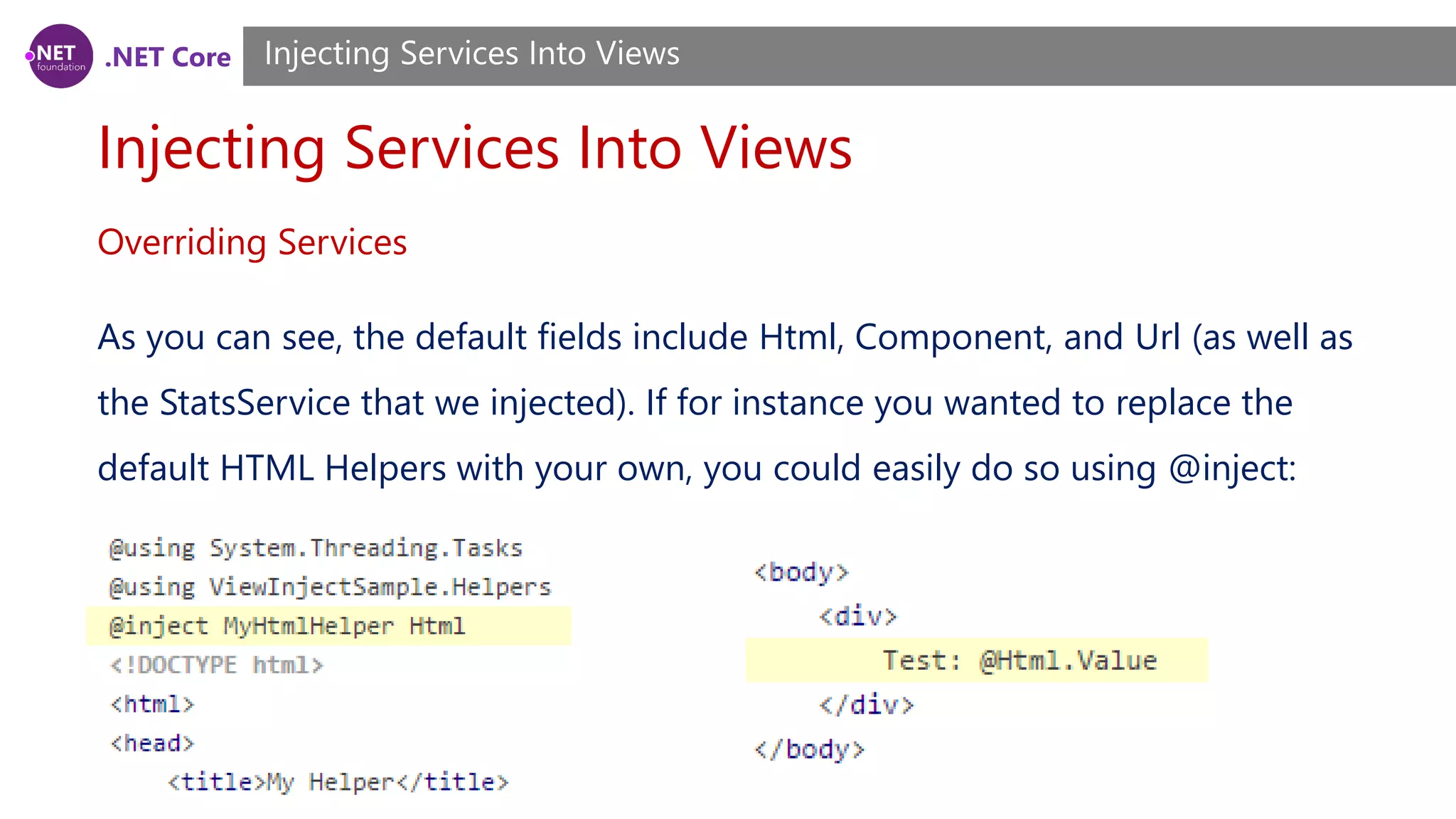The height and width of the screenshot is (819, 1456).
Task: Click the '<head>' tag line
Action: pyautogui.click(x=151, y=743)
